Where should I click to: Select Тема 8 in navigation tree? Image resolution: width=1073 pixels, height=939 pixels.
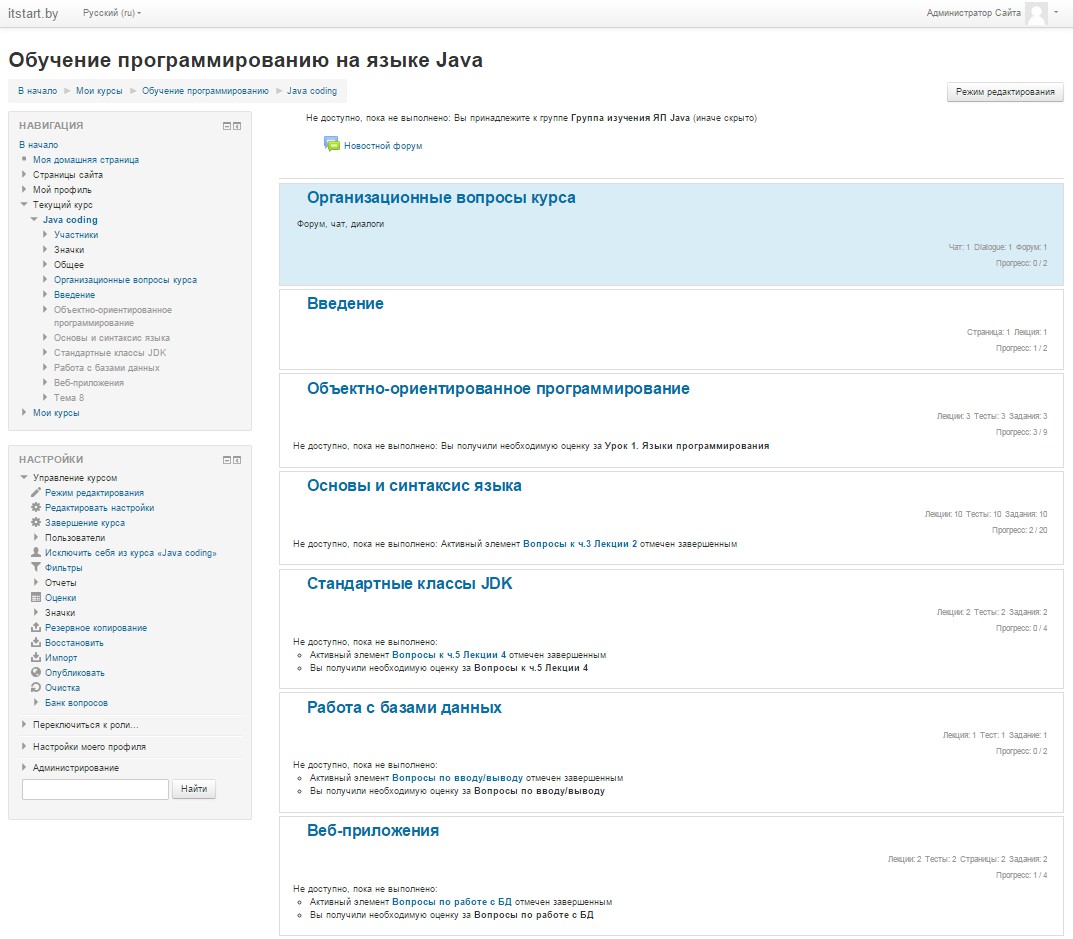click(x=69, y=398)
